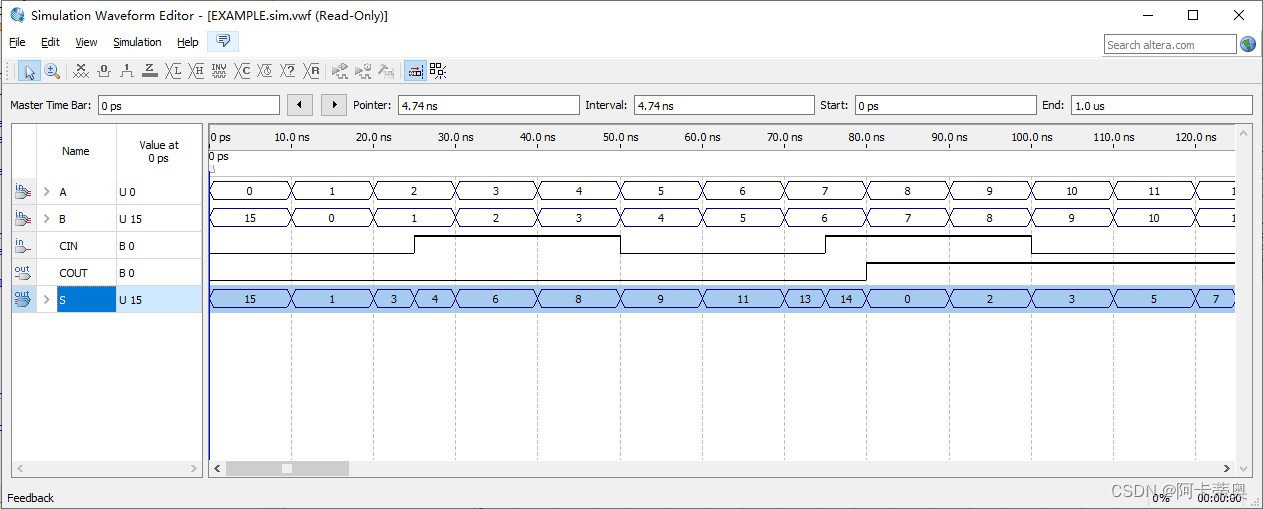Viewport: 1263px width, 509px height.
Task: Run Functional Simulation
Action: [340, 71]
